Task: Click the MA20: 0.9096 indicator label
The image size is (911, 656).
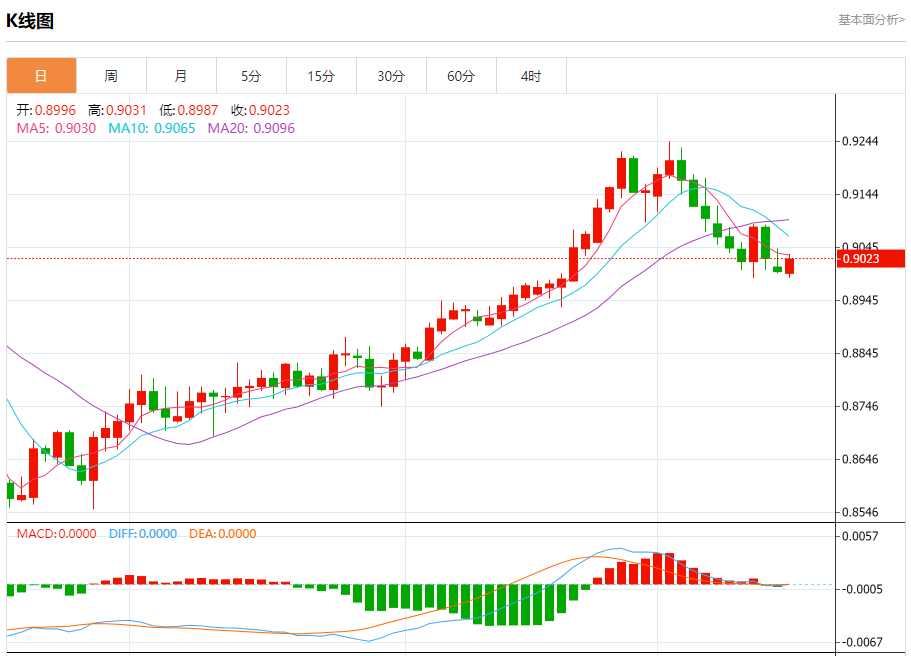Action: (251, 128)
